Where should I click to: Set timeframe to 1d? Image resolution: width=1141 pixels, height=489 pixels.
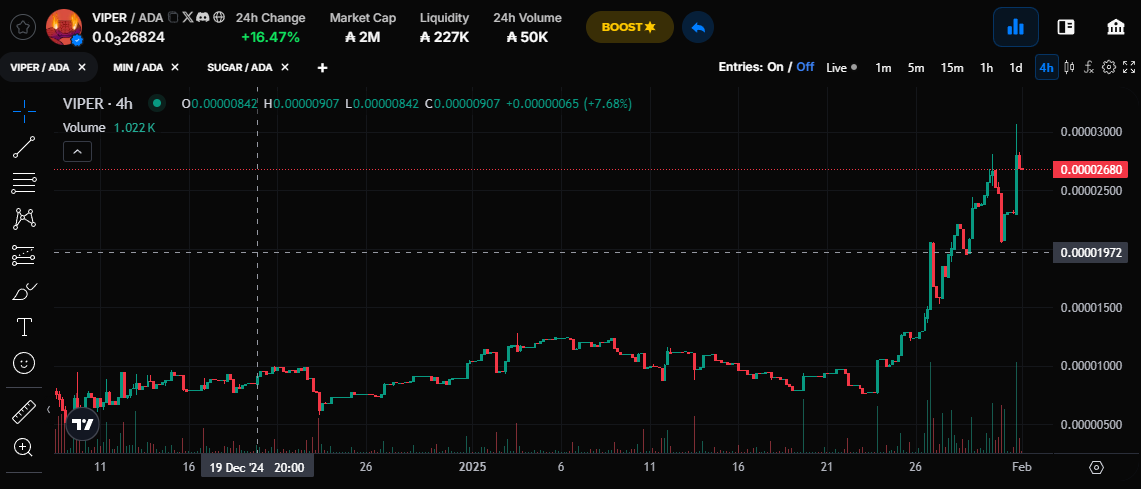(x=1016, y=68)
